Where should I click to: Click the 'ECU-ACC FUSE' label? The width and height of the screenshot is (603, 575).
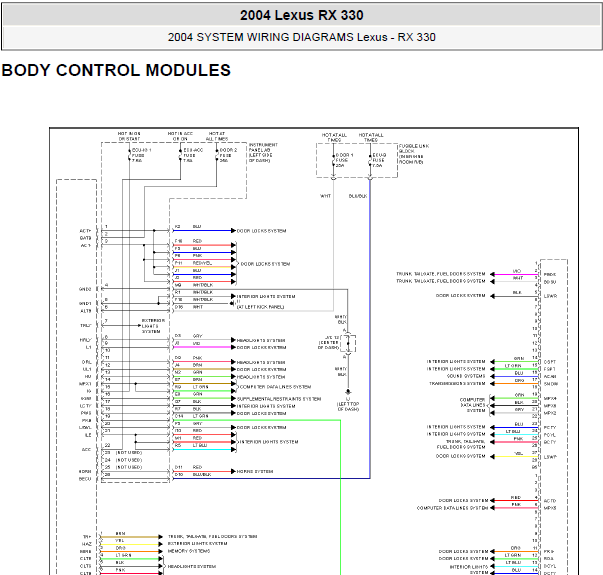pyautogui.click(x=193, y=153)
